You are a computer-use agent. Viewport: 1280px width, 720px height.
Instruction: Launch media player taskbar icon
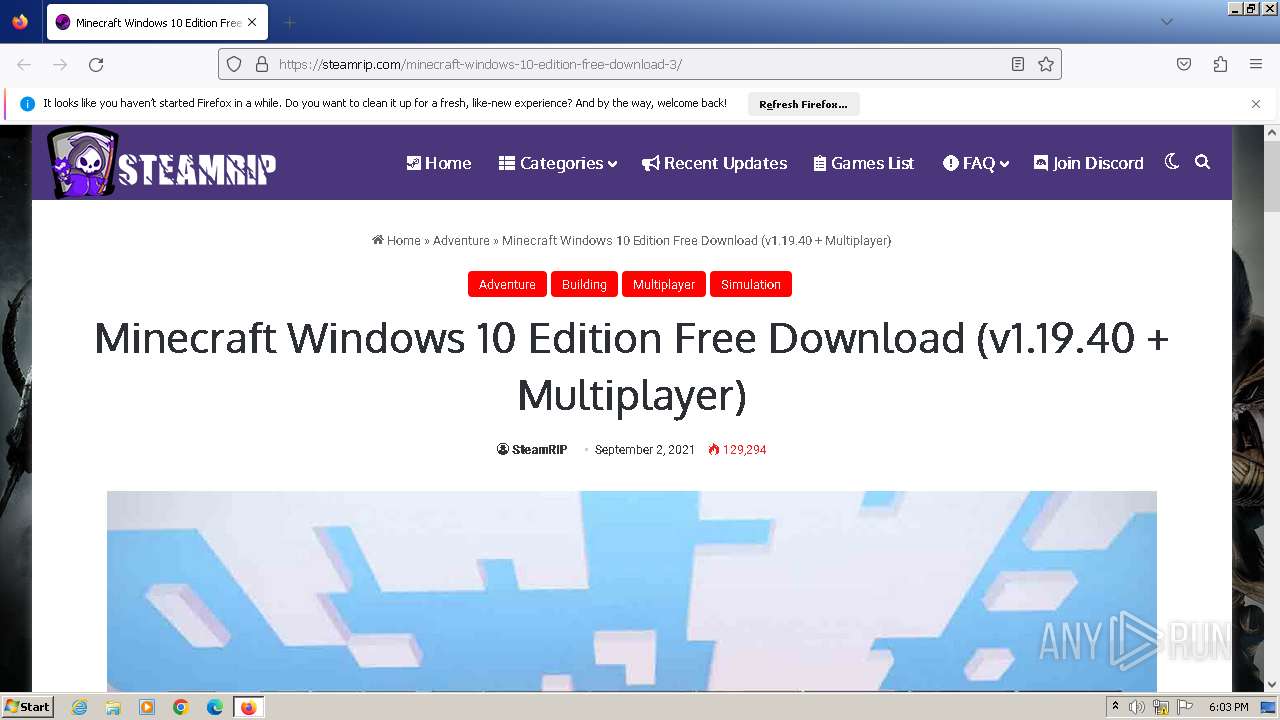[x=147, y=707]
